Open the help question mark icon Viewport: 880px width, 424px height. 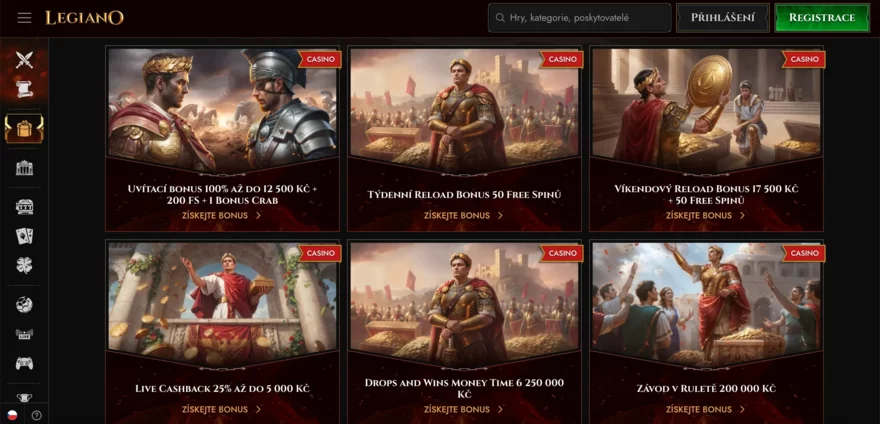point(36,416)
